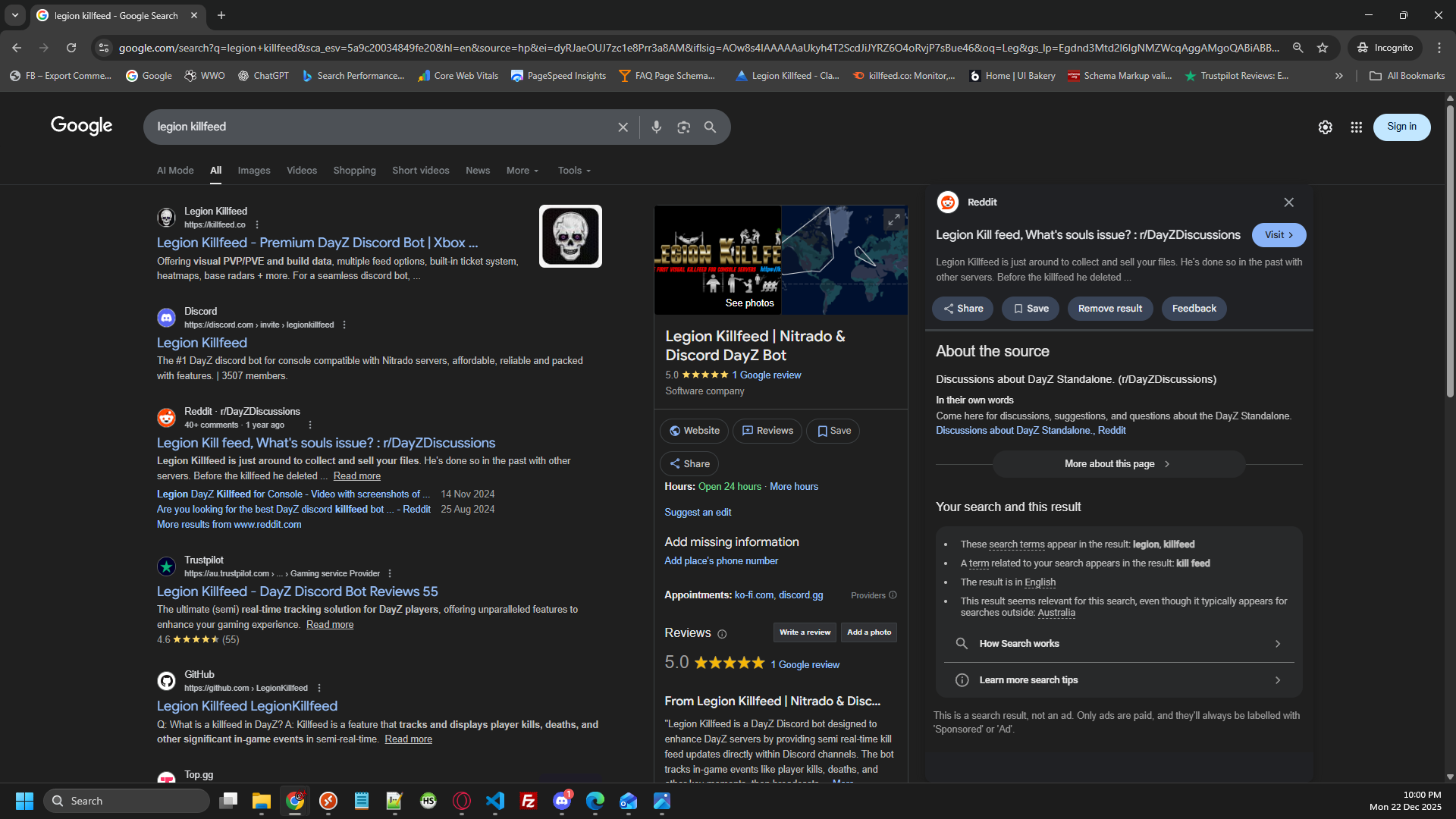Click Suggest an edit link
Viewport: 1456px width, 819px height.
pos(698,513)
